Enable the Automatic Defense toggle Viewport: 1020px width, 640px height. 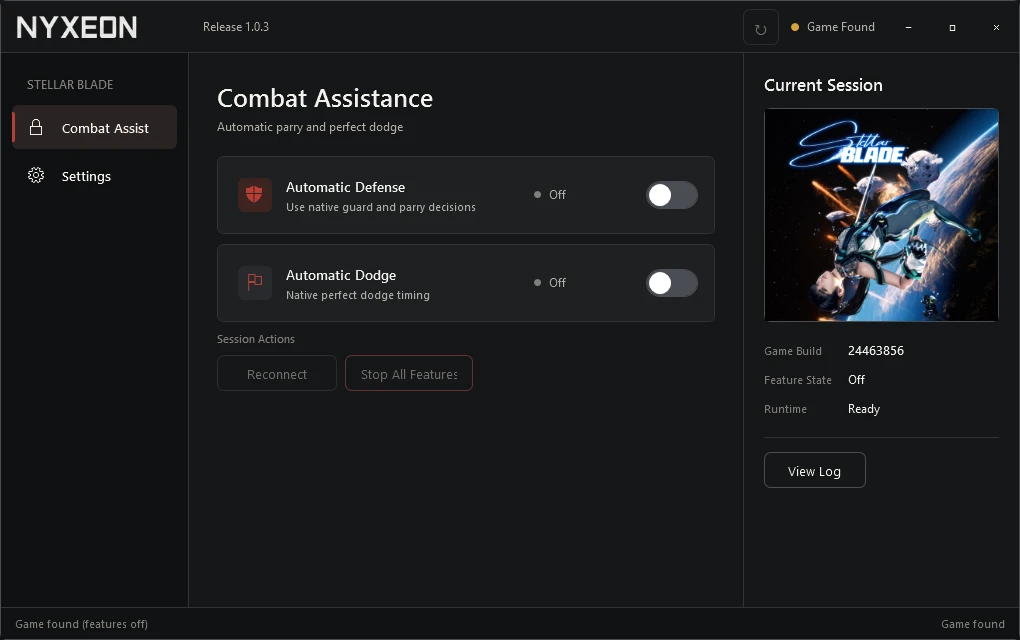(671, 194)
